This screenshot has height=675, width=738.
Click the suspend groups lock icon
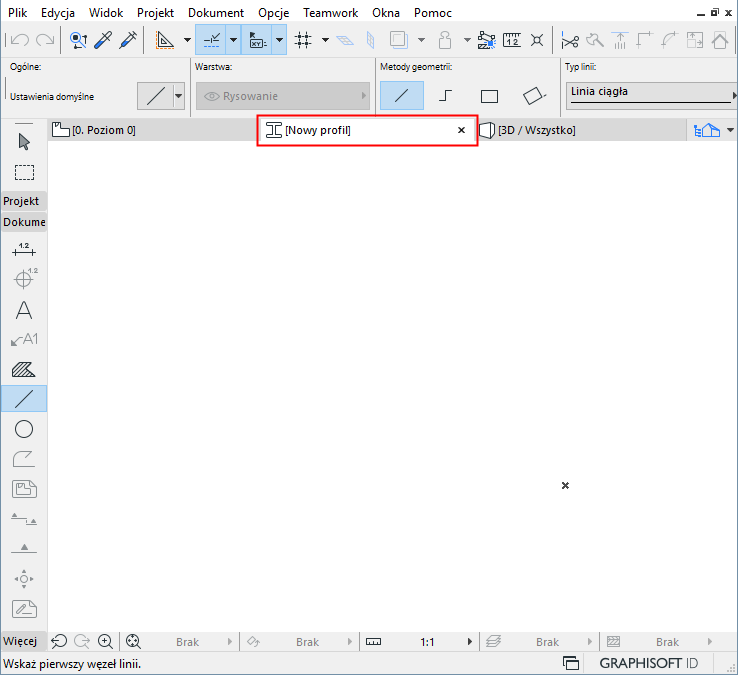coord(445,40)
